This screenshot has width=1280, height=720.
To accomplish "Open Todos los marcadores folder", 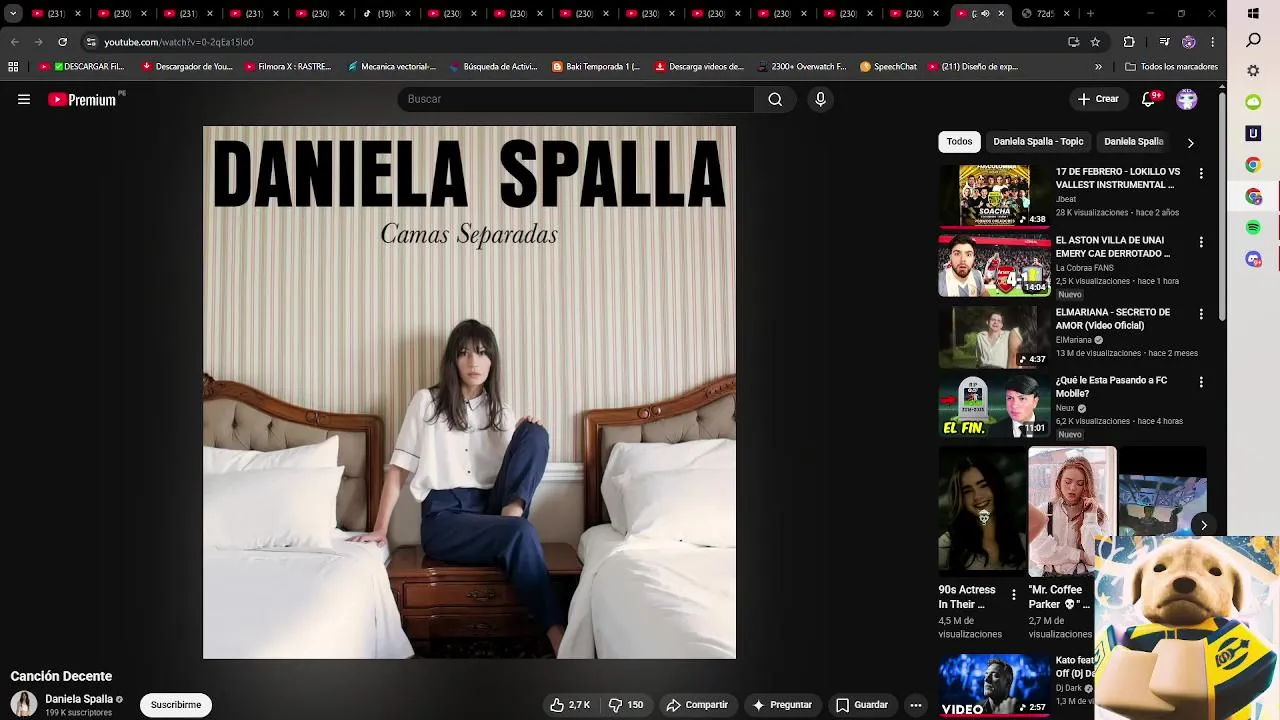I will (1171, 67).
